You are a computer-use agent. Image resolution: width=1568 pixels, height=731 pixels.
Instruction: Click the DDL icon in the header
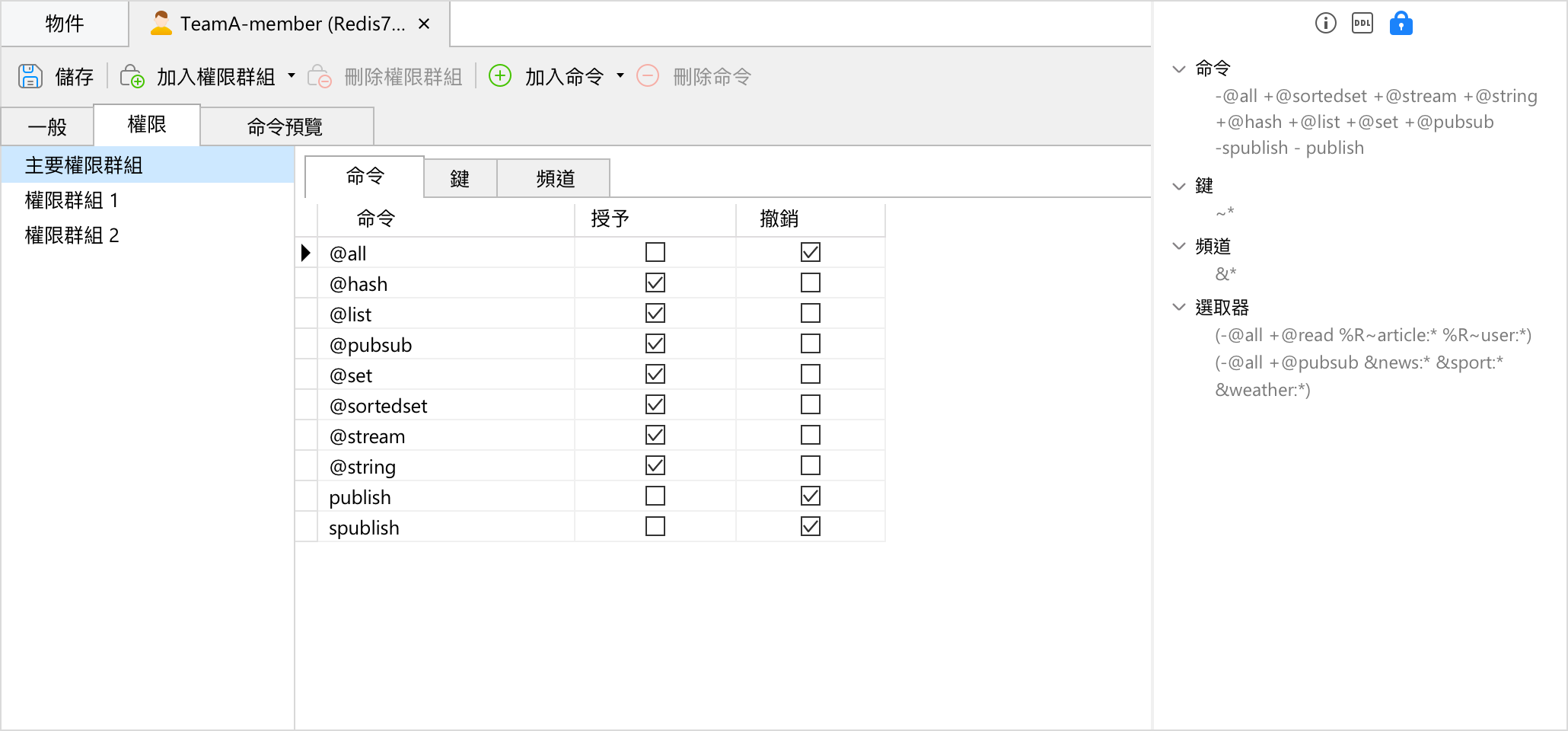[x=1362, y=23]
